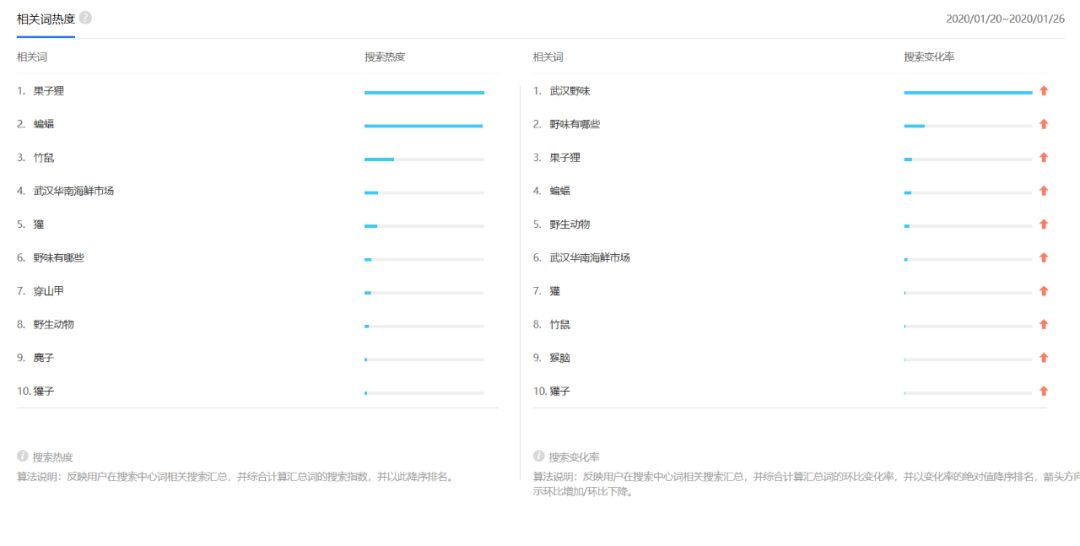1080x546 pixels.
Task: Open 果子狸 in the 搜索变化率 list
Action: (565, 158)
